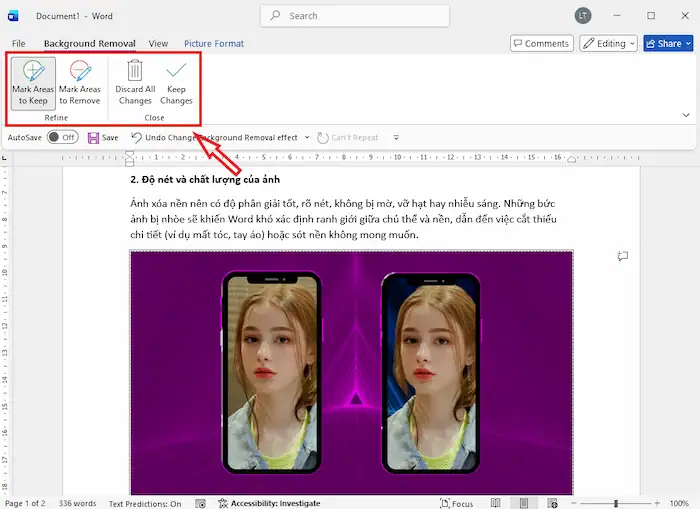Viewport: 700px width, 509px height.
Task: Select the Background Removal tab
Action: (90, 43)
